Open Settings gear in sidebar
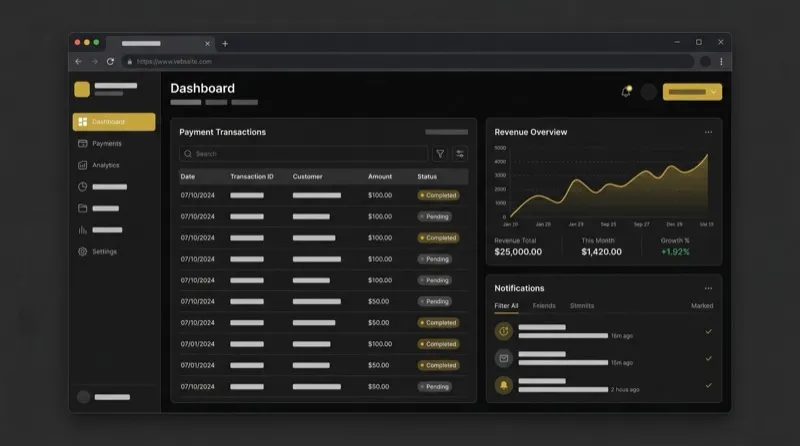This screenshot has height=446, width=800. click(103, 251)
